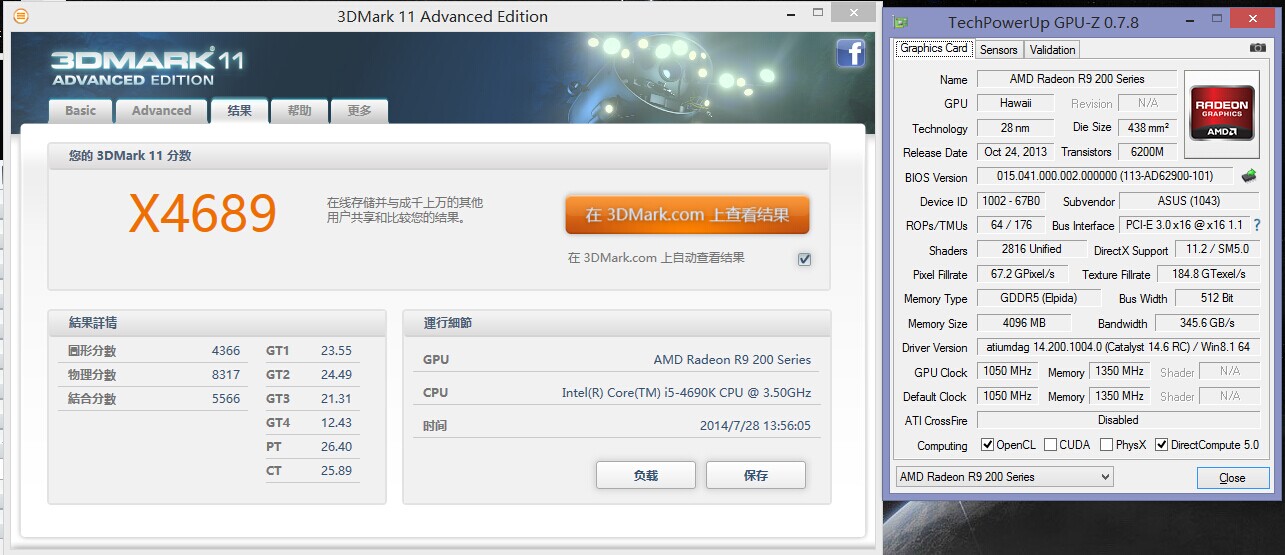Click the PT result 26.40
Viewport: 1285px width, 555px height.
point(336,447)
